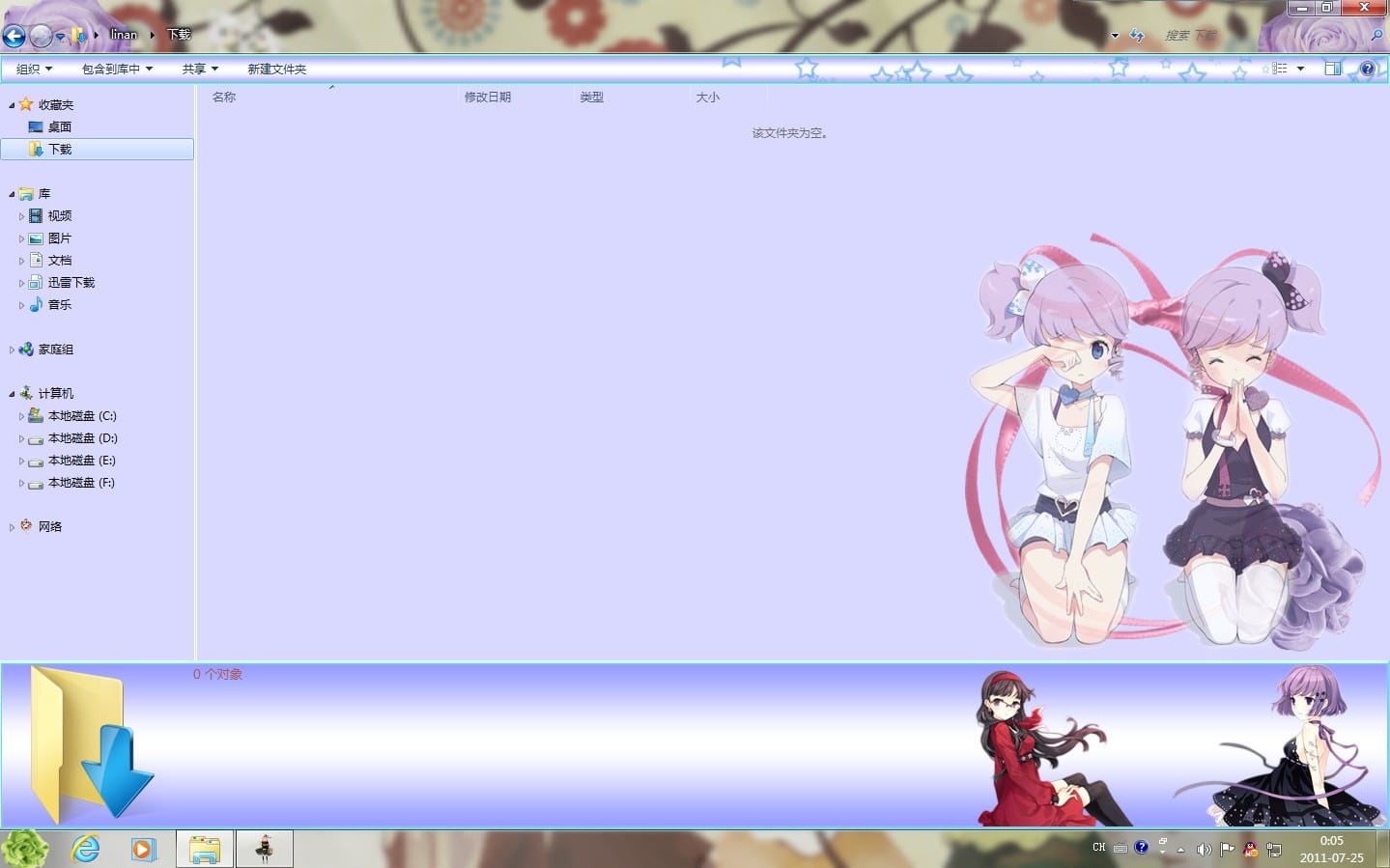
Task: Click the large download folder details icon
Action: 91,744
